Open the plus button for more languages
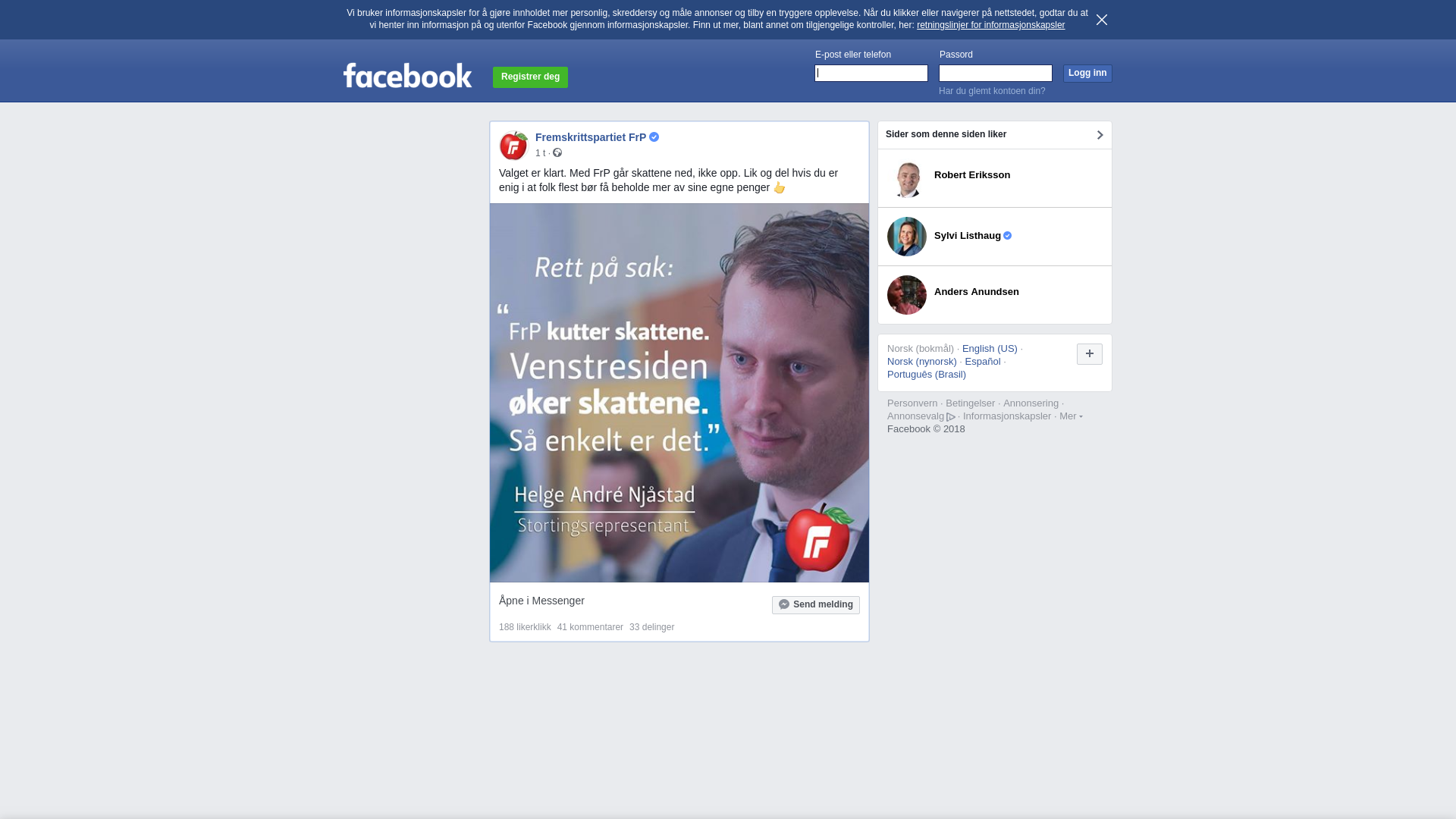 [1090, 354]
